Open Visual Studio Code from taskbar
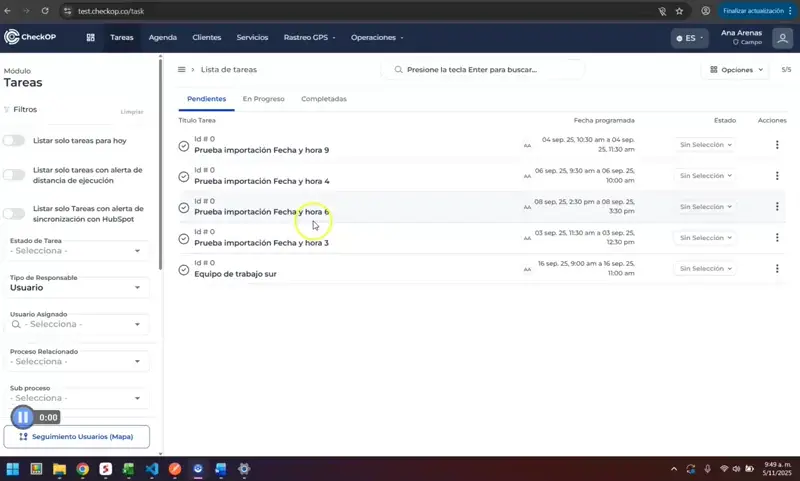 pyautogui.click(x=152, y=469)
